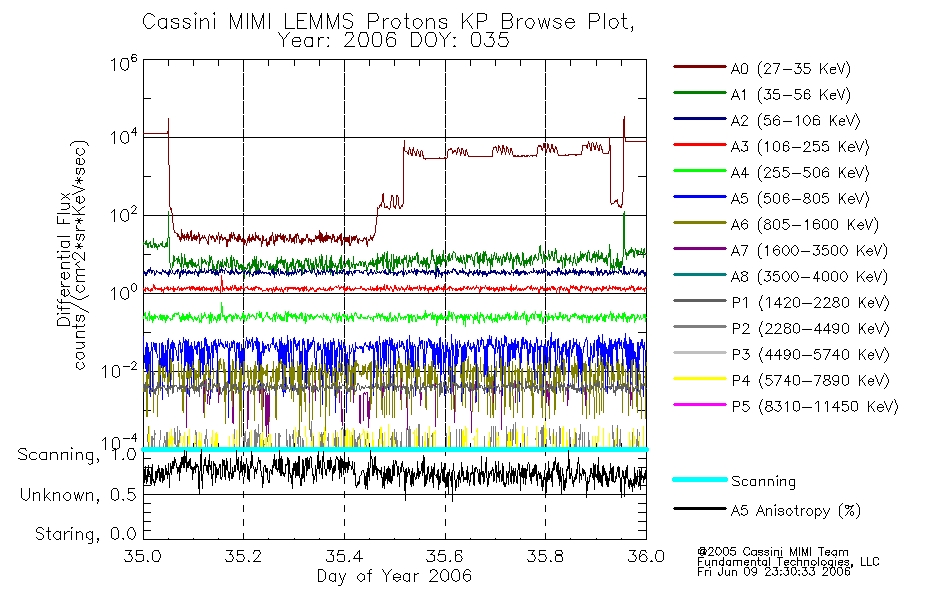The height and width of the screenshot is (600, 950).
Task: Click the P4 (5740-7890 KeV) legend label
Action: pos(810,381)
